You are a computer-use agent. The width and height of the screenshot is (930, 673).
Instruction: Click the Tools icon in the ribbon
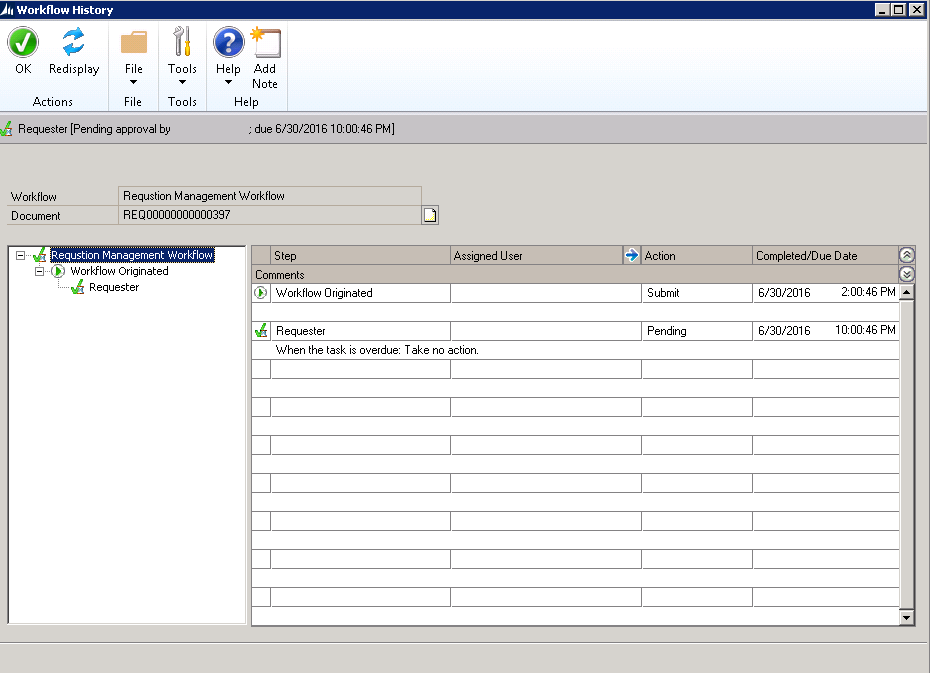182,43
